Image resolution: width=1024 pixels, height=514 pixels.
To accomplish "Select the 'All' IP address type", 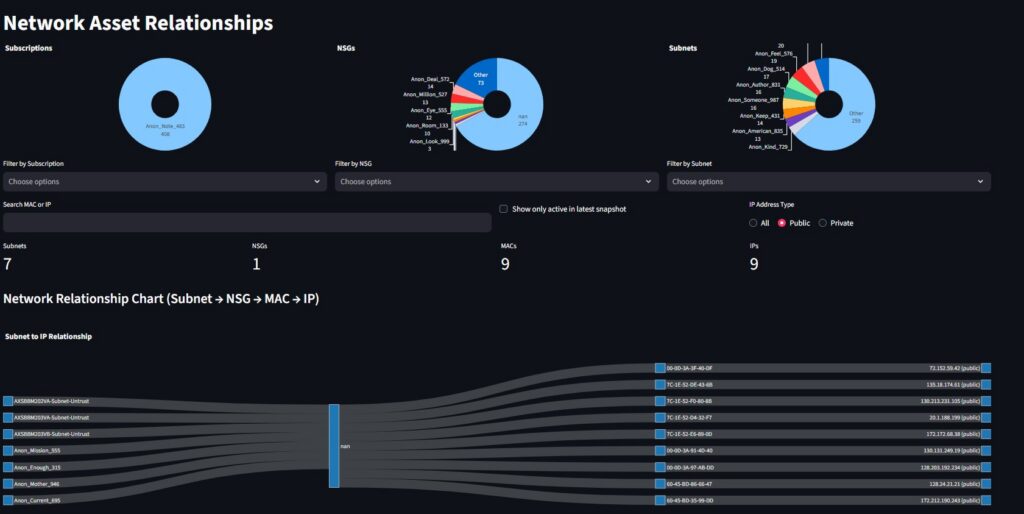I will point(753,223).
